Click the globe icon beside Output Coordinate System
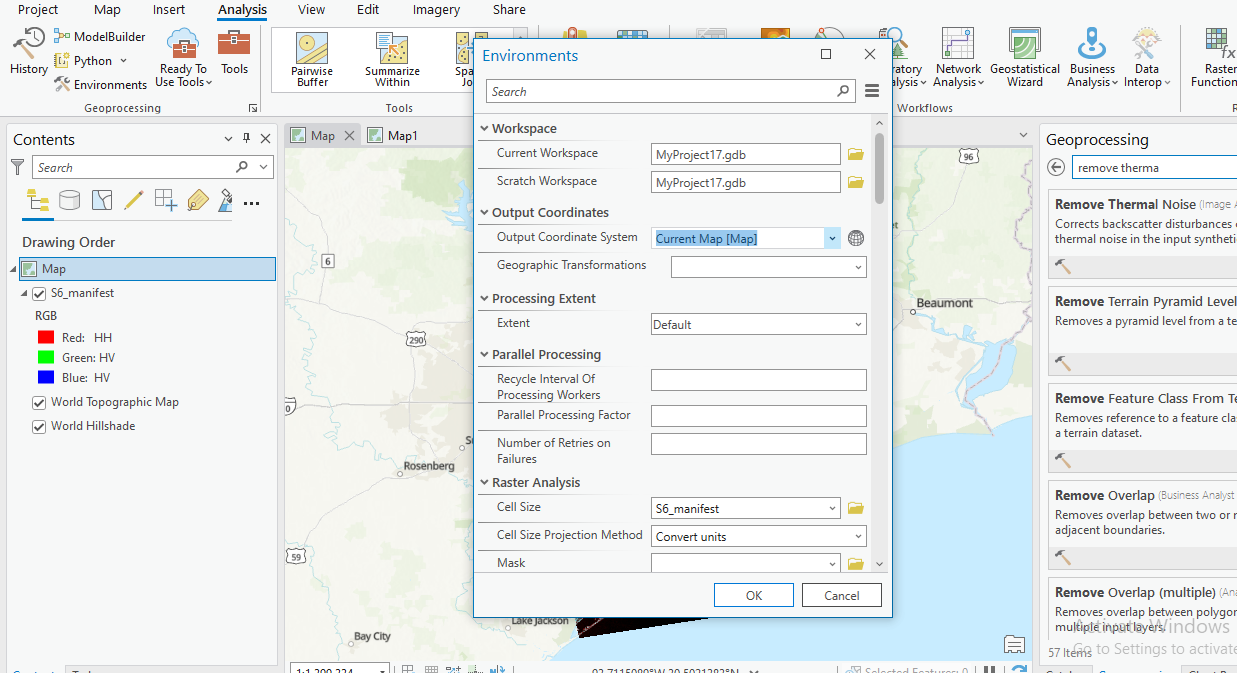The width and height of the screenshot is (1237, 673). pyautogui.click(x=855, y=238)
